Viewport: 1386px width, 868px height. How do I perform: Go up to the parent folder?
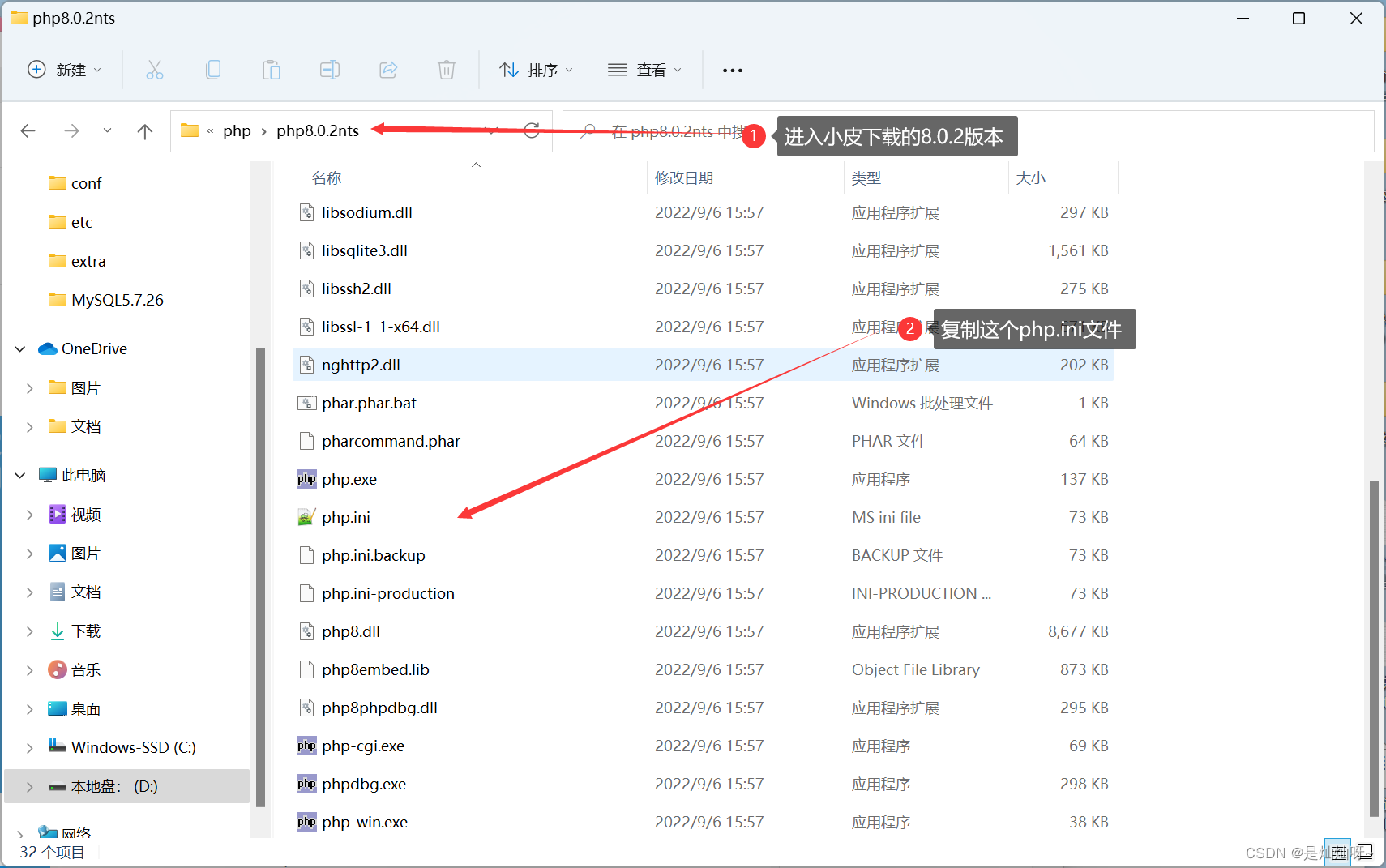tap(144, 130)
